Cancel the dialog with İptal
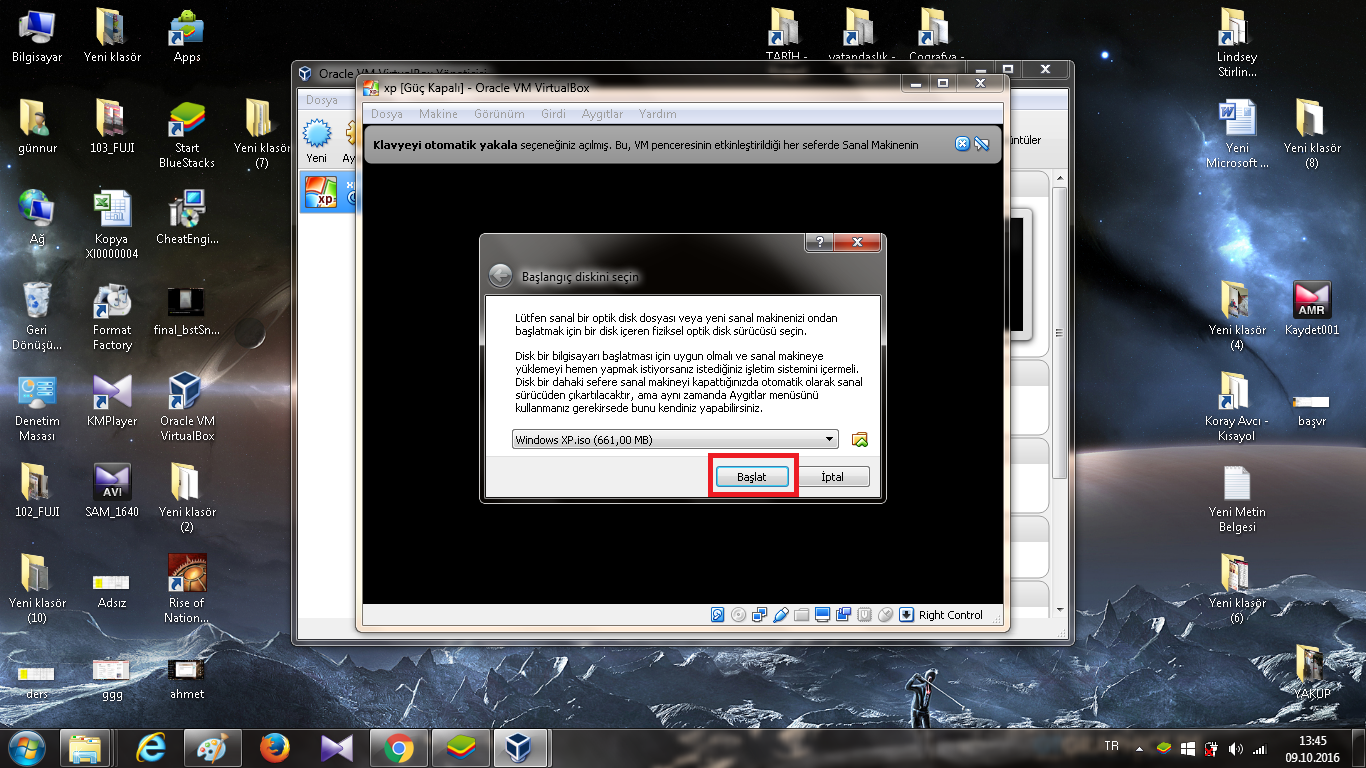Screen dimensions: 1366x768 pos(832,477)
